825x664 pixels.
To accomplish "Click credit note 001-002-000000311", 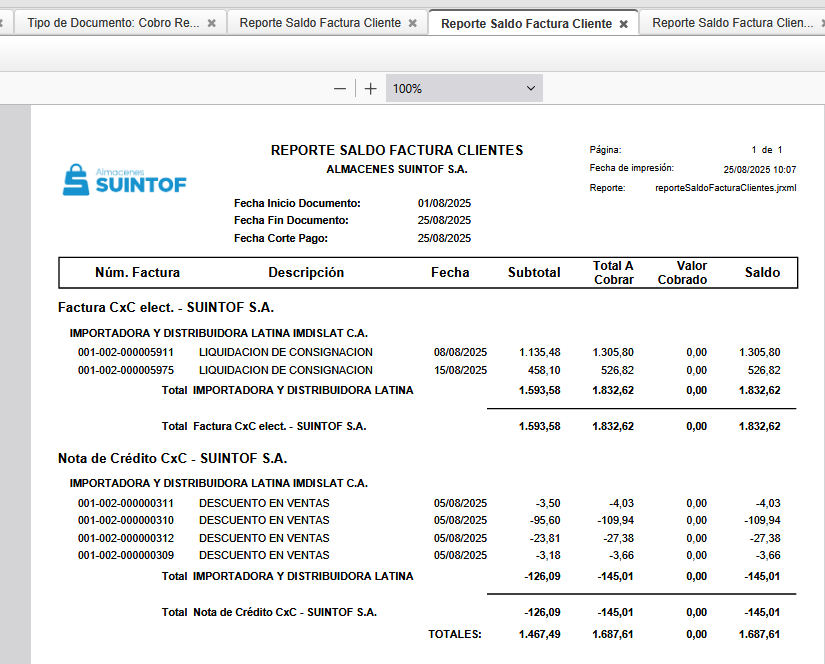I will [126, 503].
